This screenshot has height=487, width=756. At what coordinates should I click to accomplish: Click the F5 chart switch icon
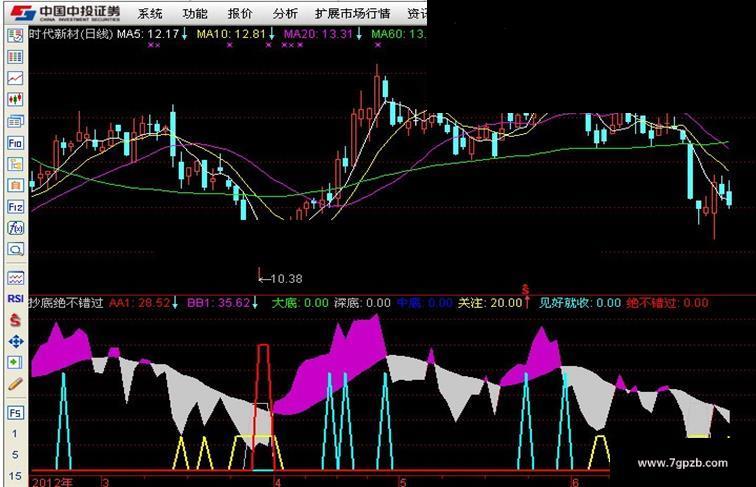click(15, 413)
